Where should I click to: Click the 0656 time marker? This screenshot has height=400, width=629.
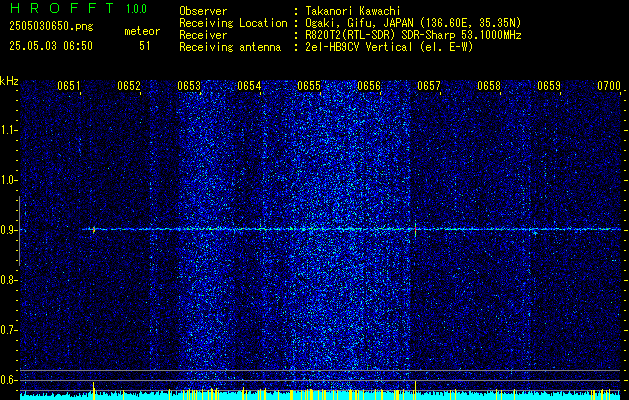[x=369, y=86]
